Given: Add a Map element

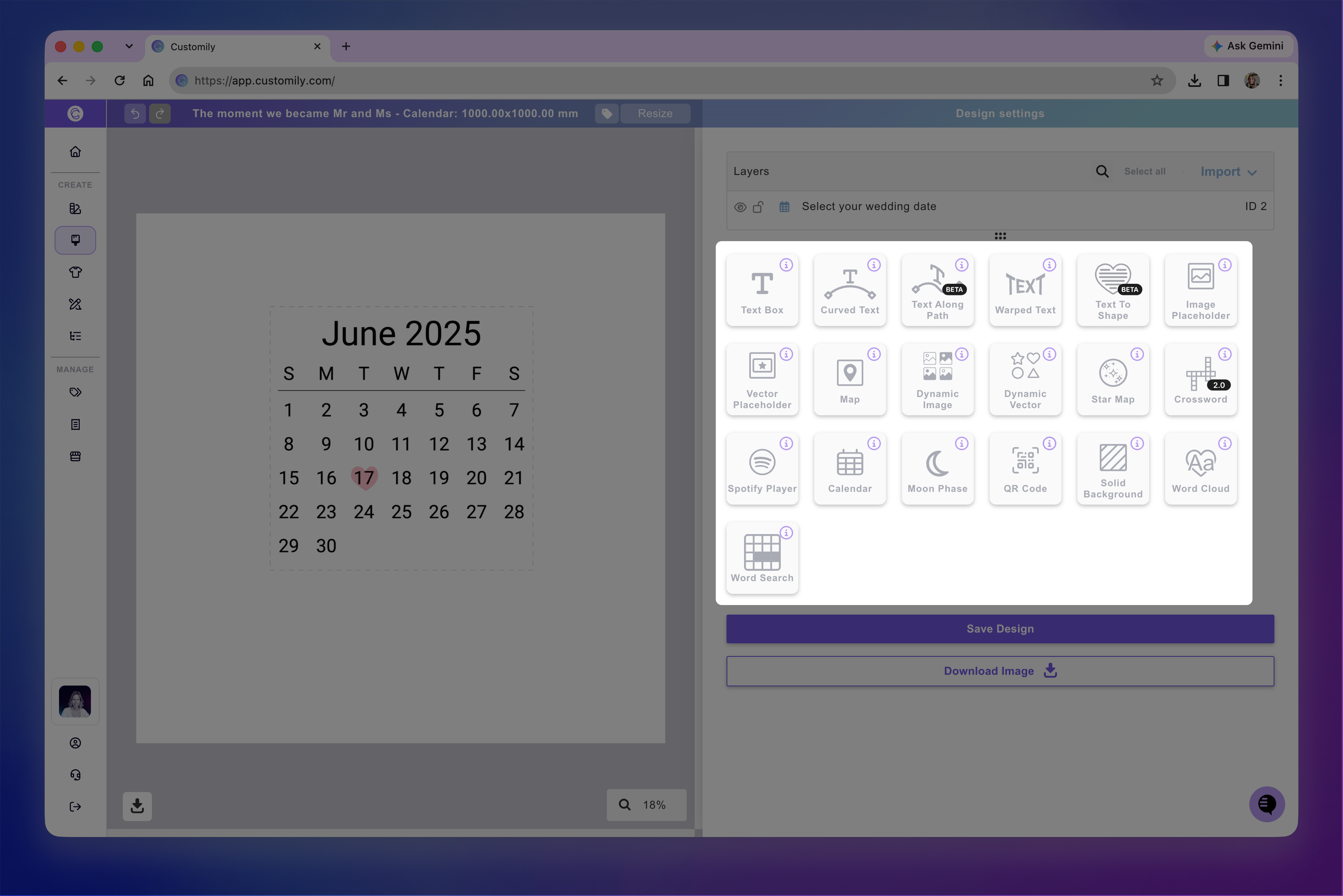Looking at the screenshot, I should (850, 379).
